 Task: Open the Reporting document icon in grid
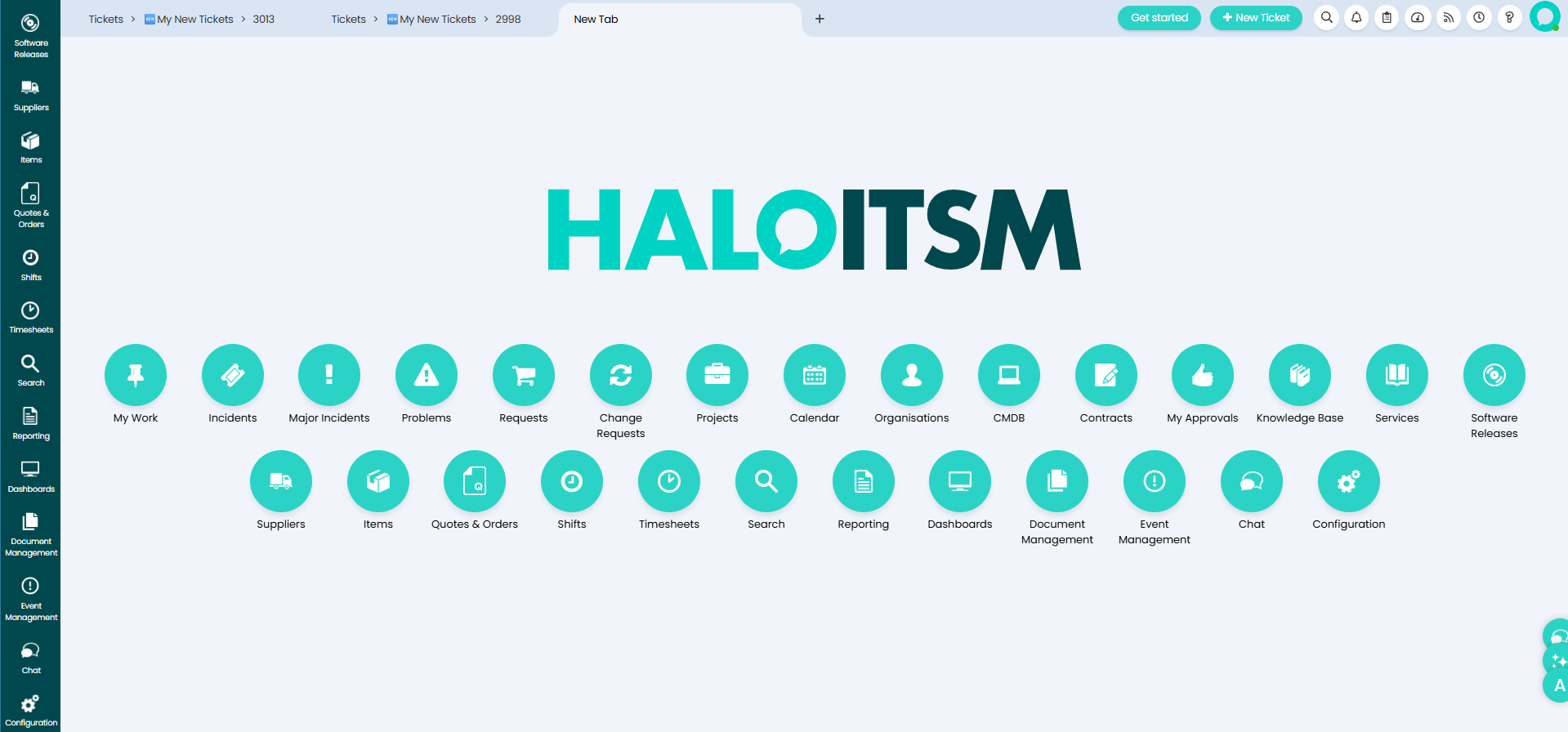(864, 481)
